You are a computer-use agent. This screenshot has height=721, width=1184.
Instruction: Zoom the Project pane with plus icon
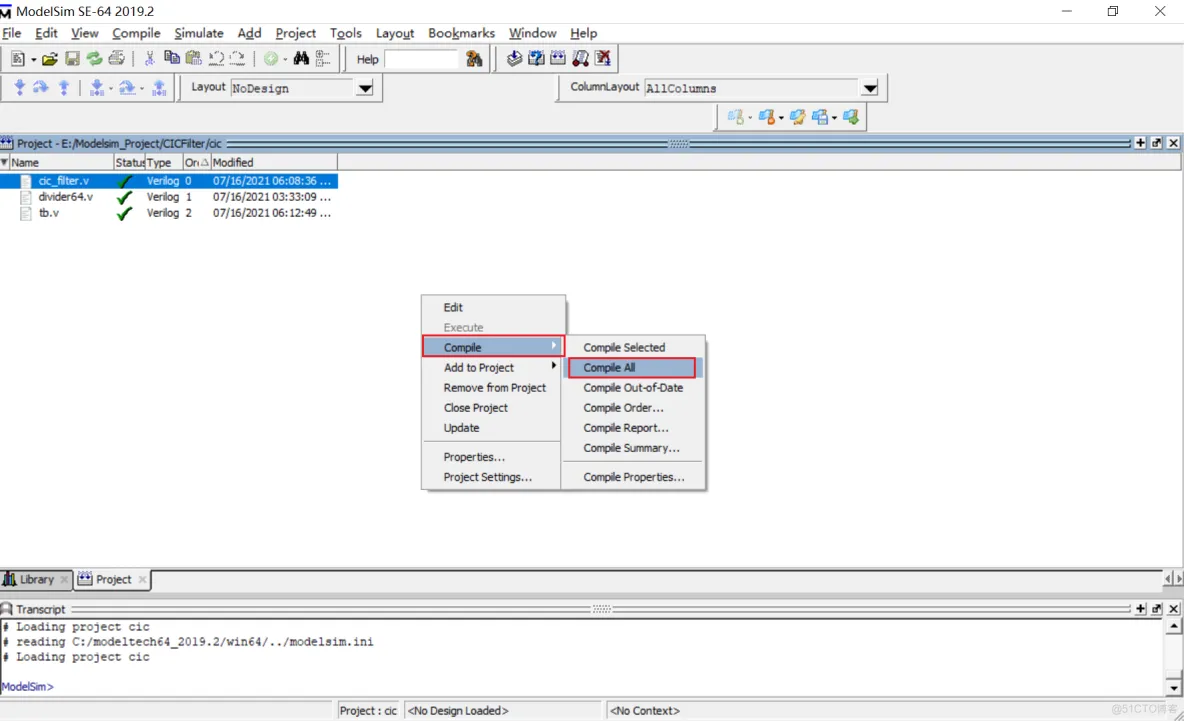(1140, 143)
